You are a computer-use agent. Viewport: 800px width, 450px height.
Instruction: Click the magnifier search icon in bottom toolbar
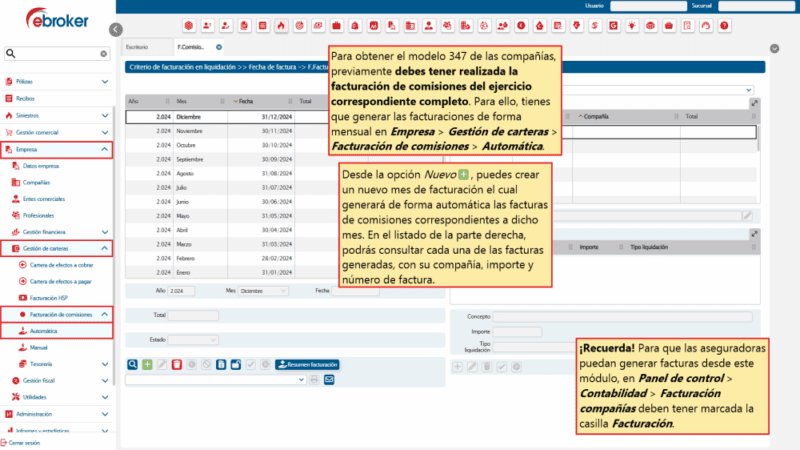(x=133, y=365)
